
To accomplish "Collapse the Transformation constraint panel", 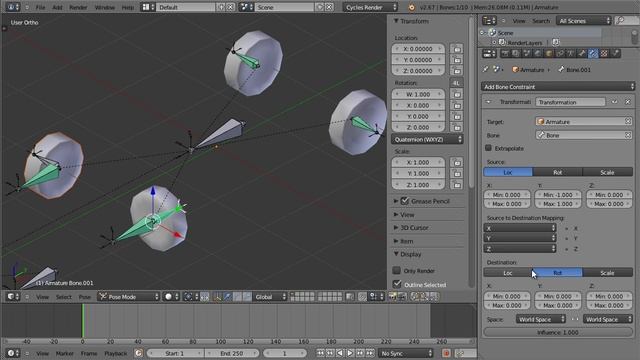I will [x=488, y=102].
